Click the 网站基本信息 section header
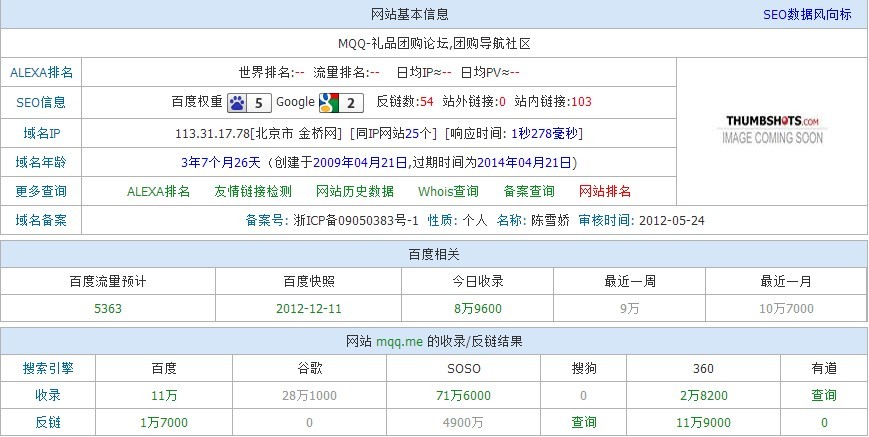 point(410,14)
